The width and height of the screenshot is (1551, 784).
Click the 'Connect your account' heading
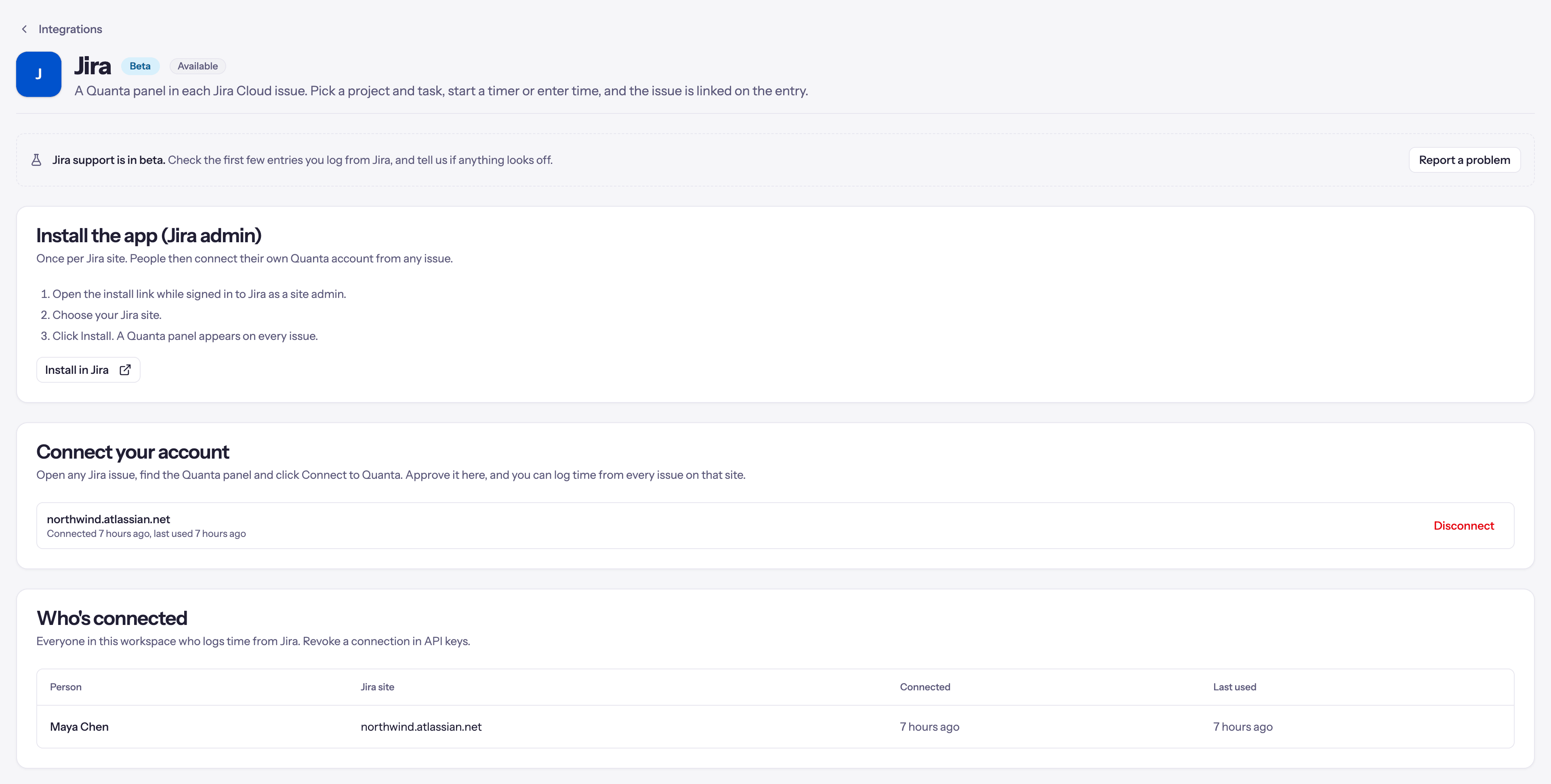pos(132,452)
